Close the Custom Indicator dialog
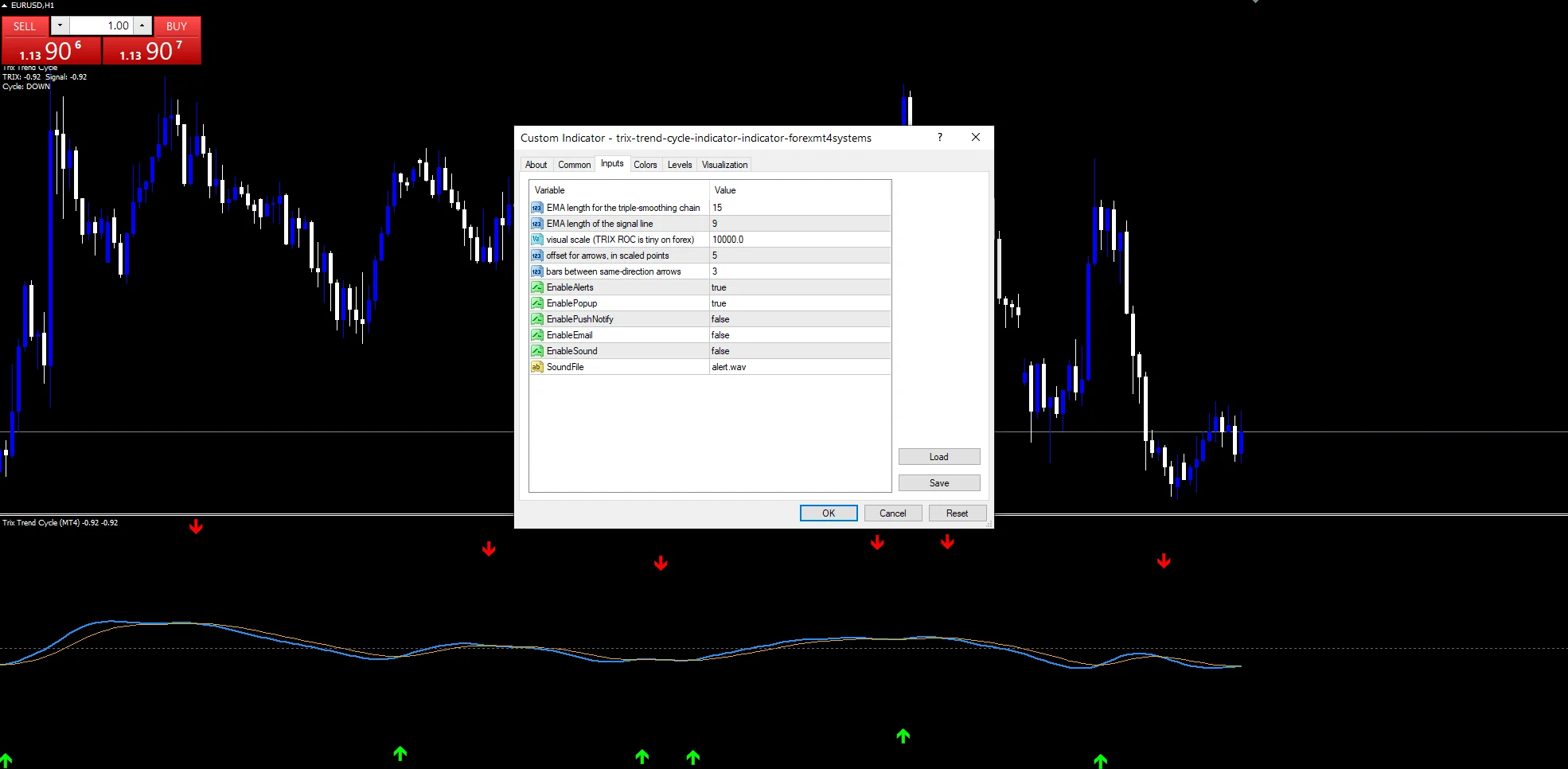Viewport: 1568px width, 769px height. tap(976, 137)
